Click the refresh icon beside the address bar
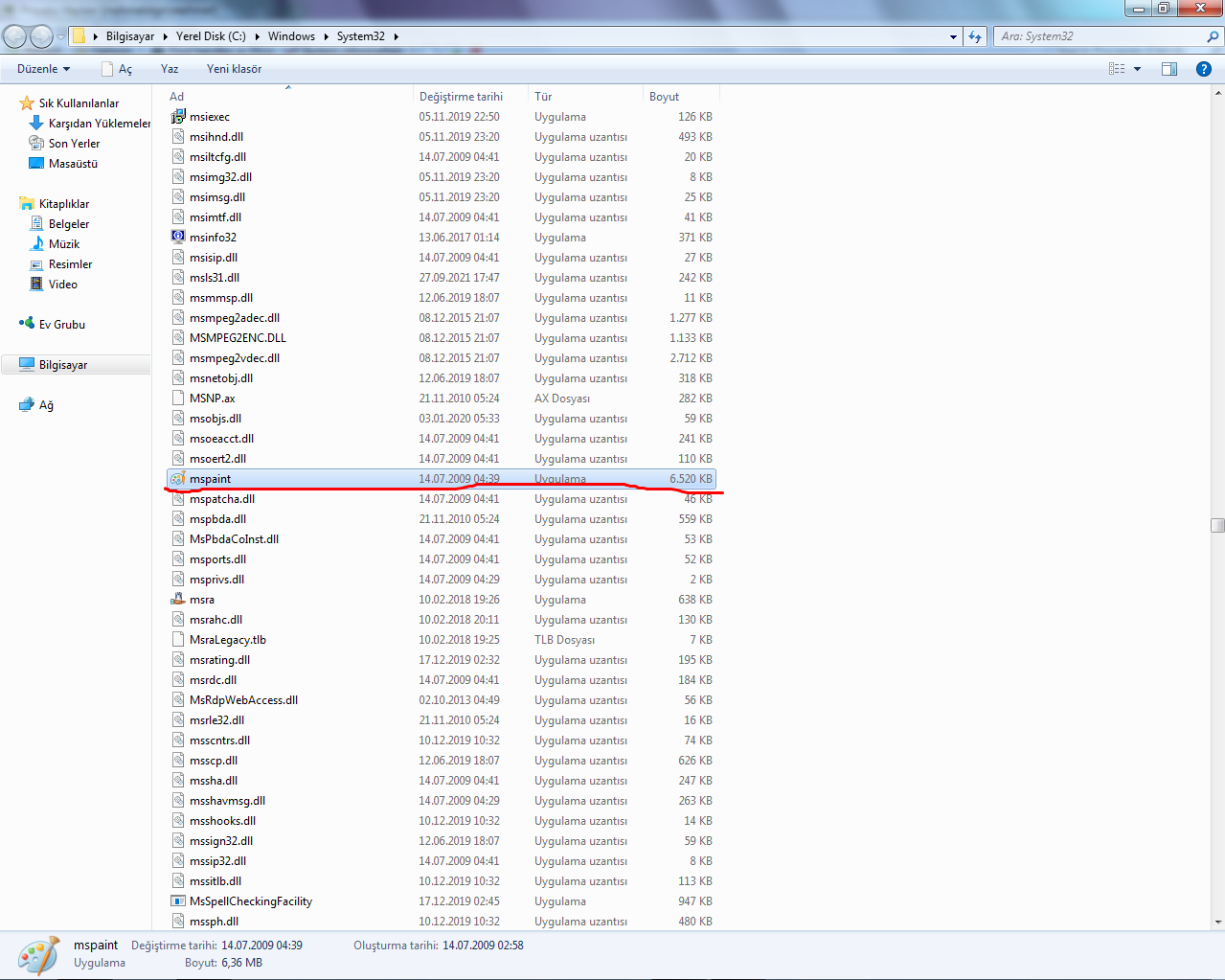1225x980 pixels. coord(974,35)
